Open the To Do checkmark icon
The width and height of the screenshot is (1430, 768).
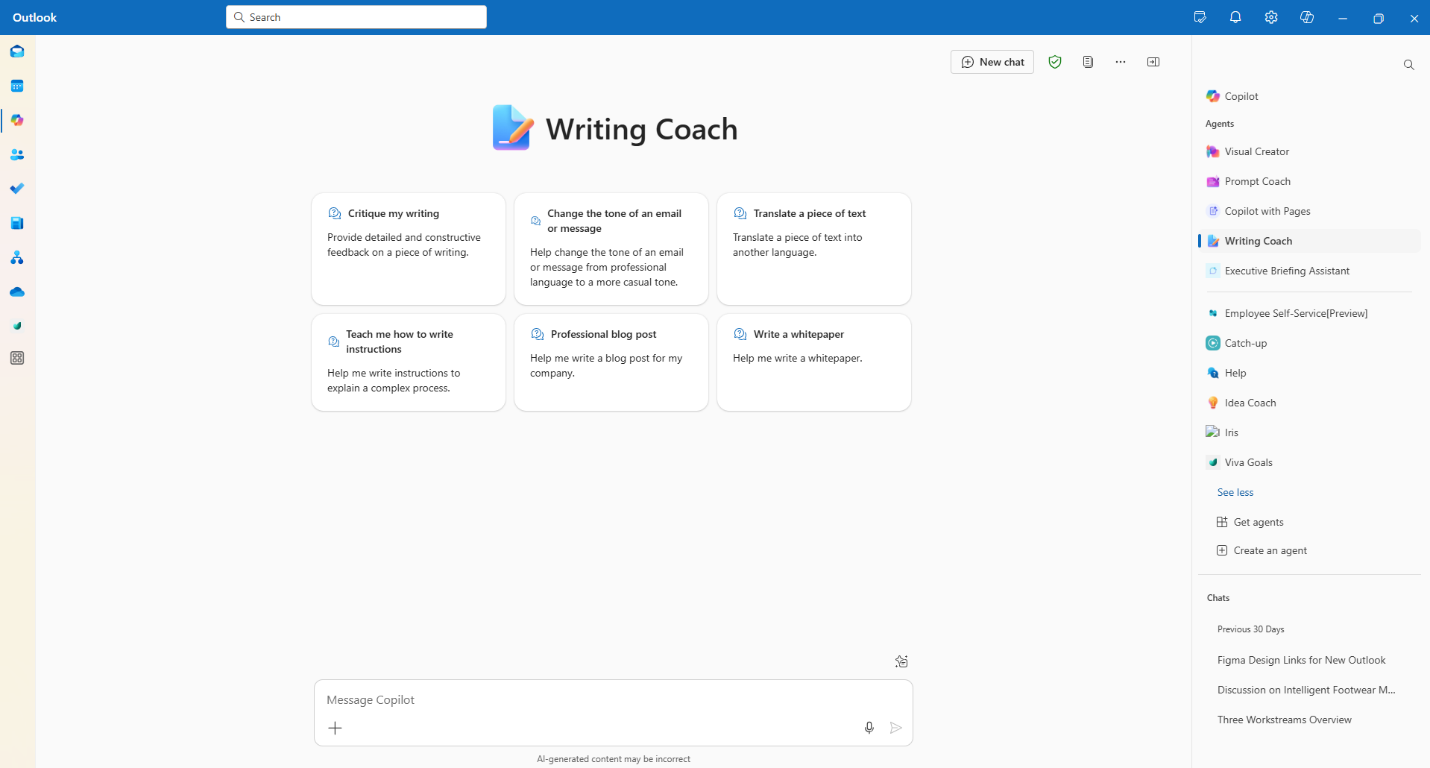(x=17, y=189)
